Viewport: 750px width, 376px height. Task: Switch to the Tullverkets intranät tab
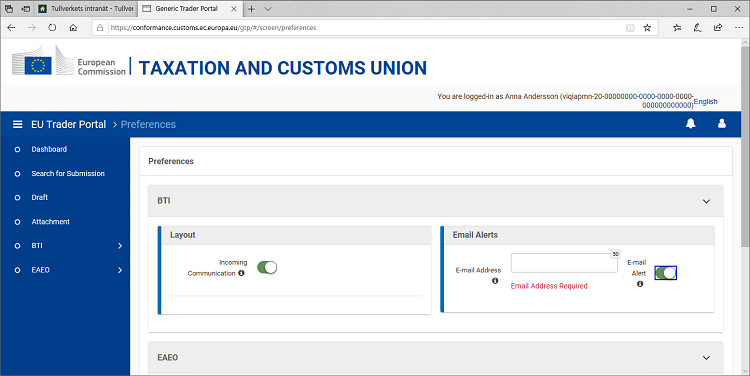coord(86,9)
